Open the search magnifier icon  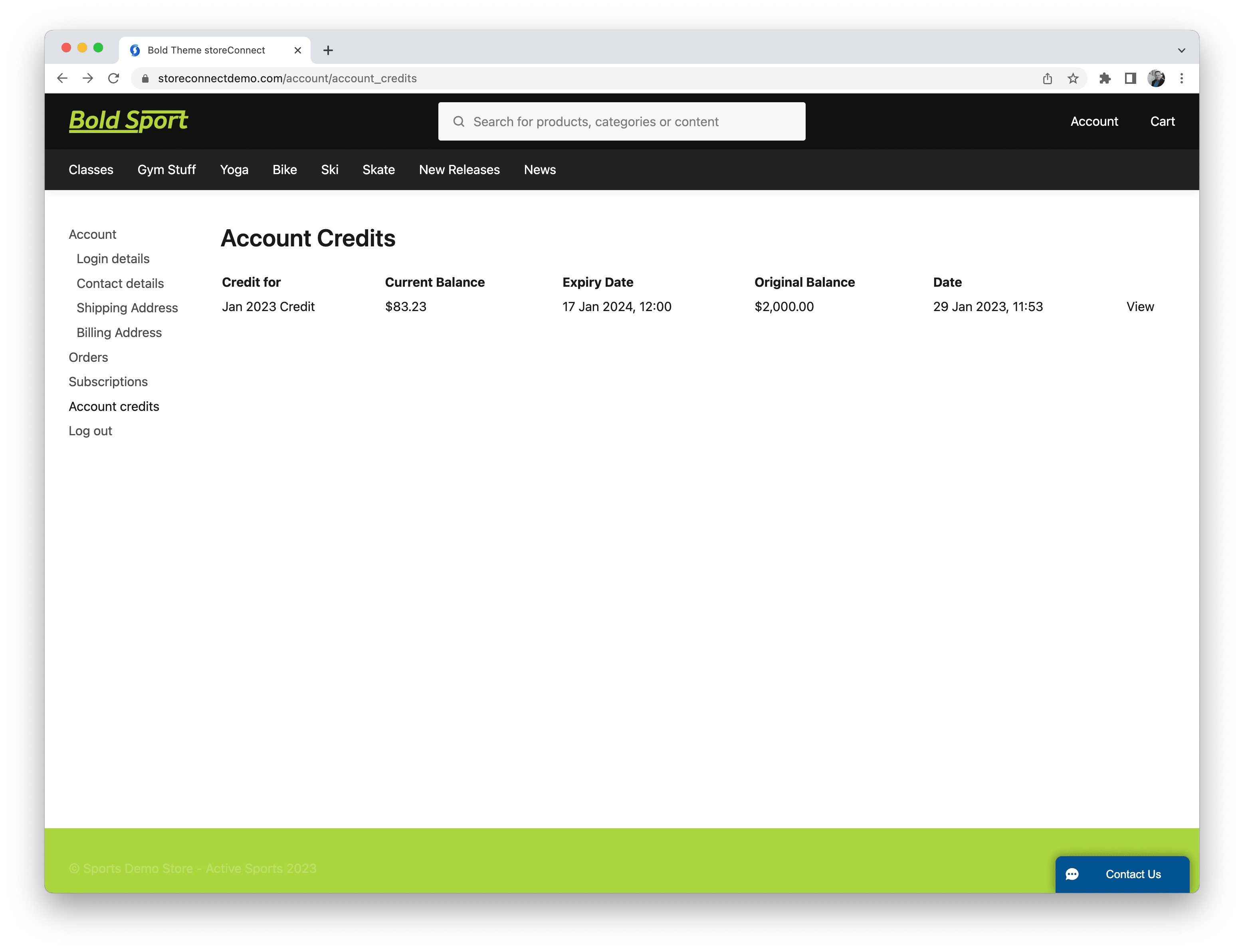click(x=459, y=121)
